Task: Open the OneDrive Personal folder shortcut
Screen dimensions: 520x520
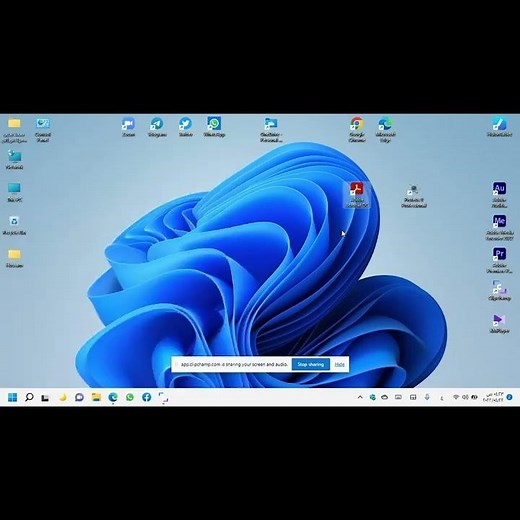Action: 271,129
